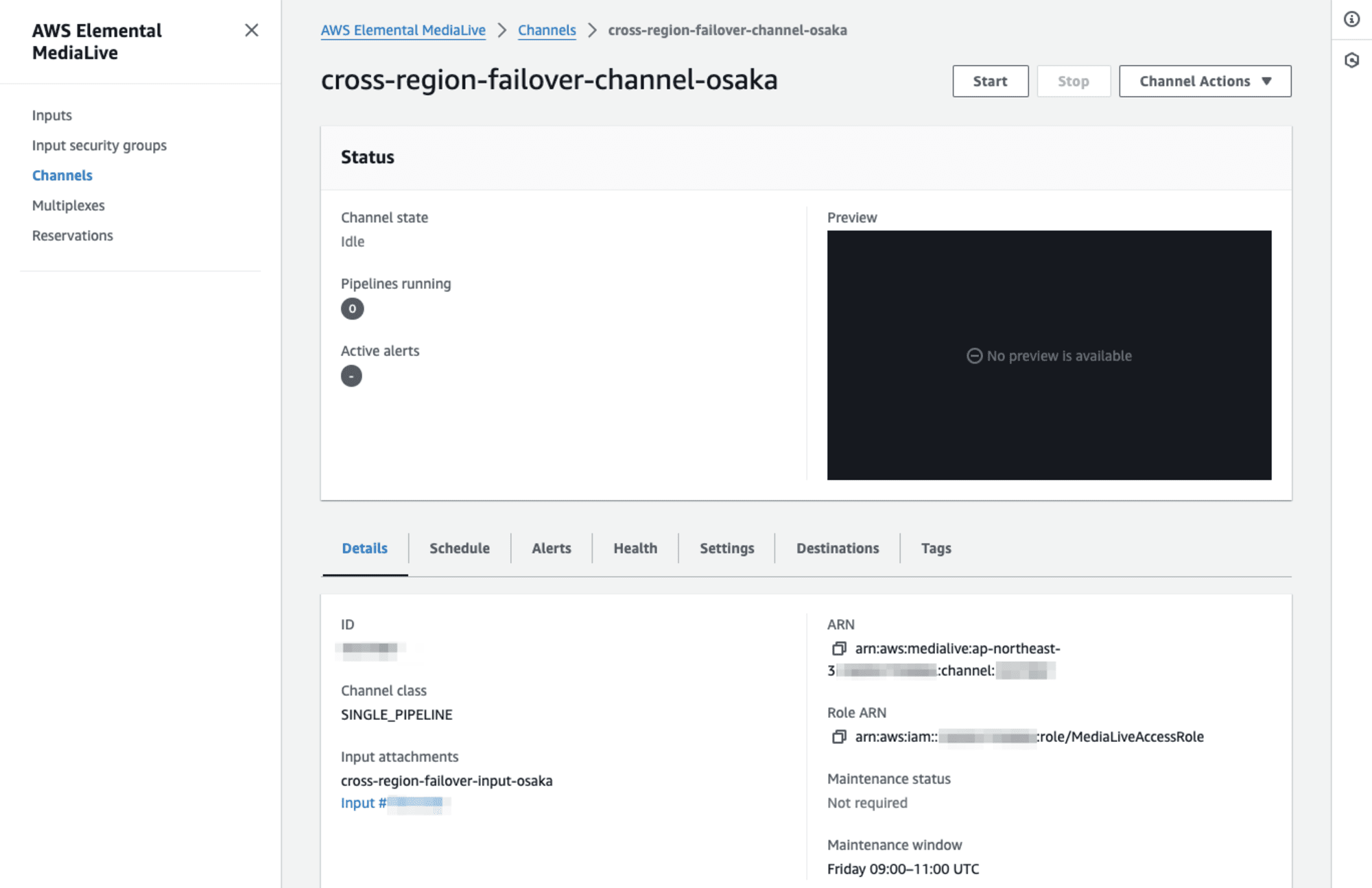Open Input security groups in sidebar

(99, 145)
